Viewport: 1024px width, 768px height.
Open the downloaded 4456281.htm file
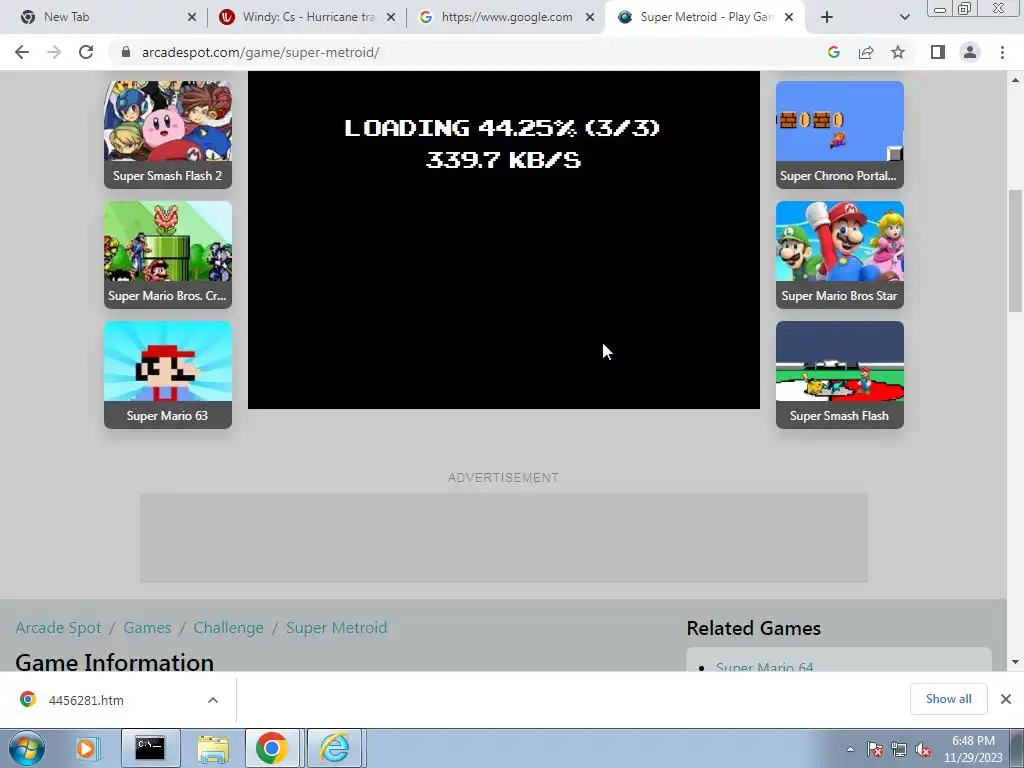86,700
